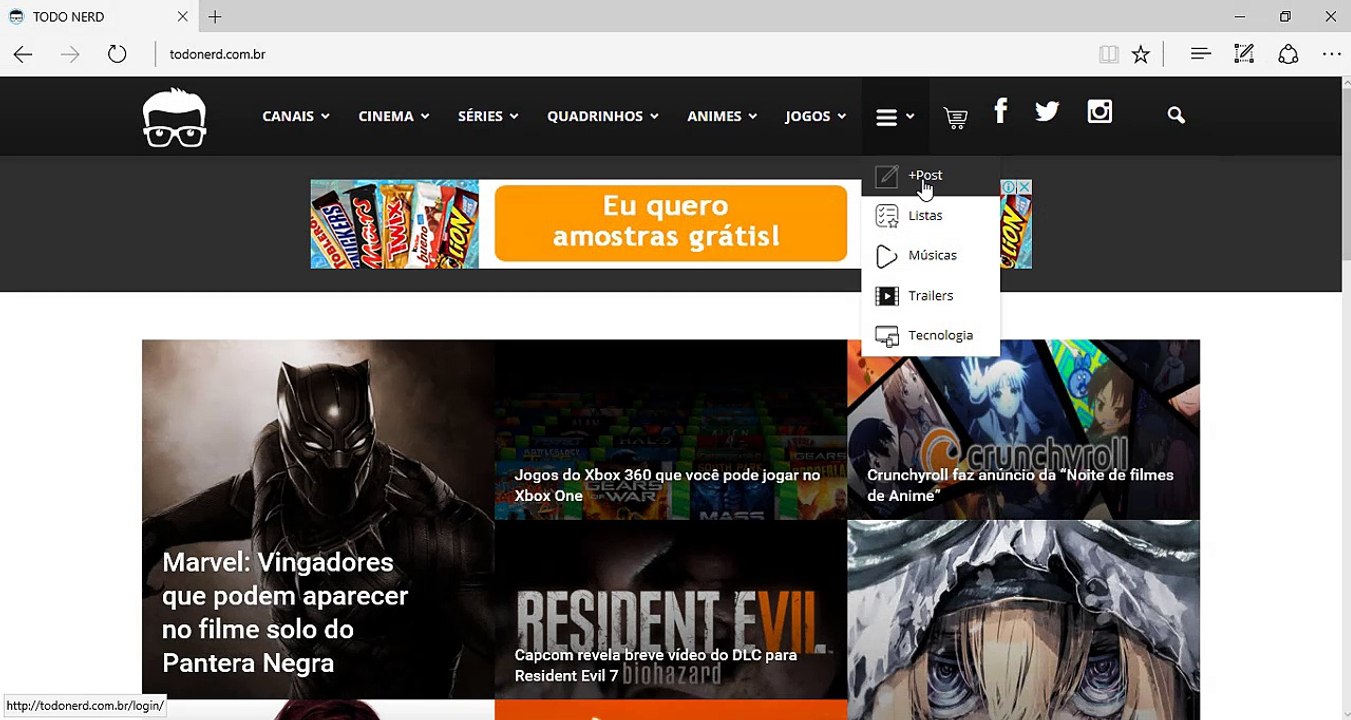This screenshot has height=720, width=1351.
Task: Open the shopping cart icon
Action: coord(955,118)
